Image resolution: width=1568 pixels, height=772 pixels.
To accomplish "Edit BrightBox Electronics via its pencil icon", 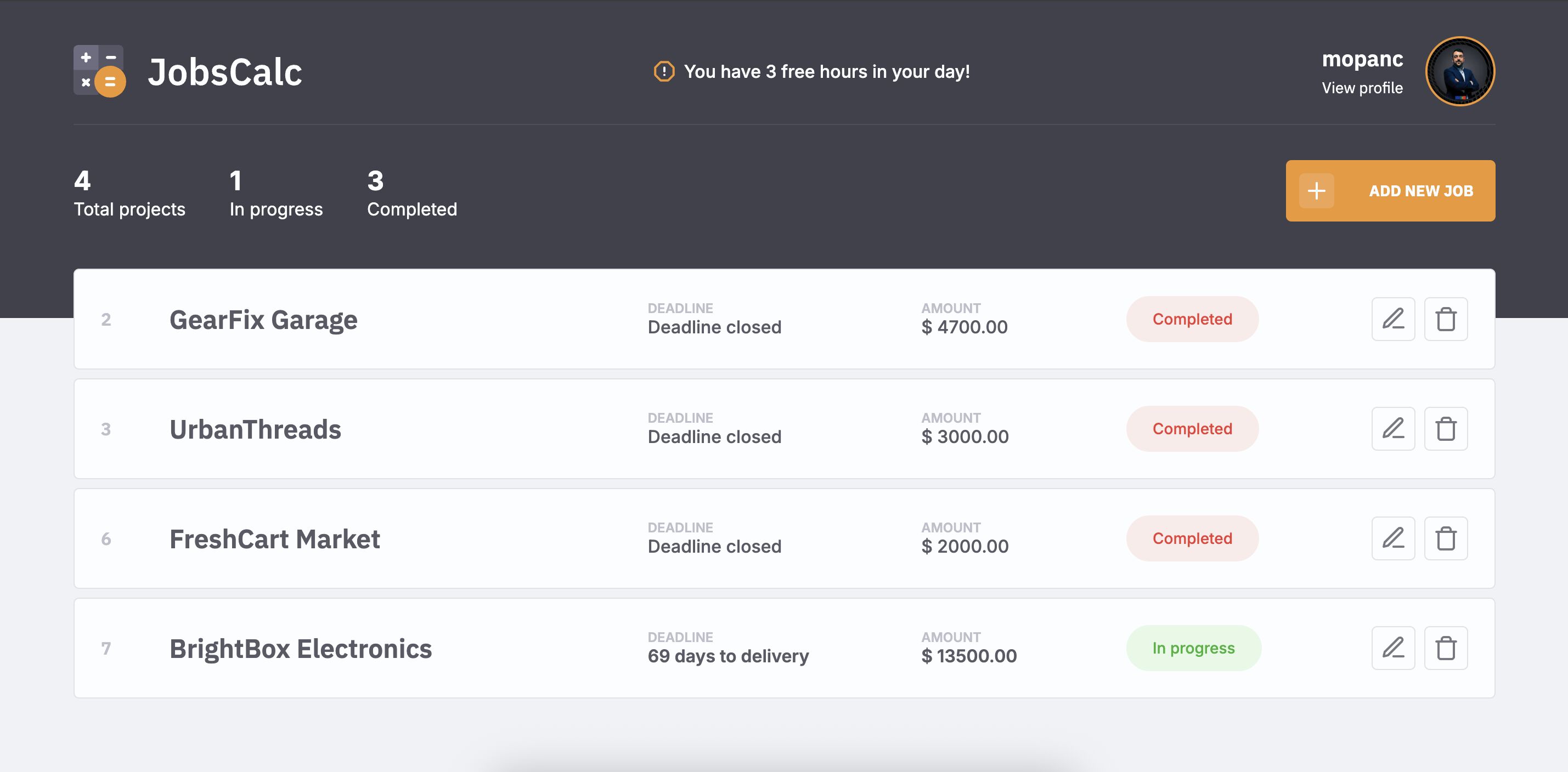I will pos(1394,648).
